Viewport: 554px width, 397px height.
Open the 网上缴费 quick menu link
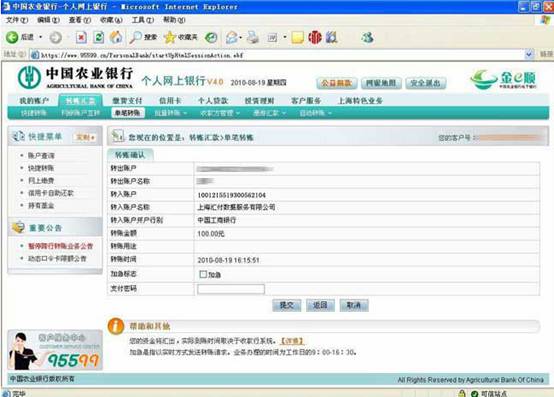[41, 181]
